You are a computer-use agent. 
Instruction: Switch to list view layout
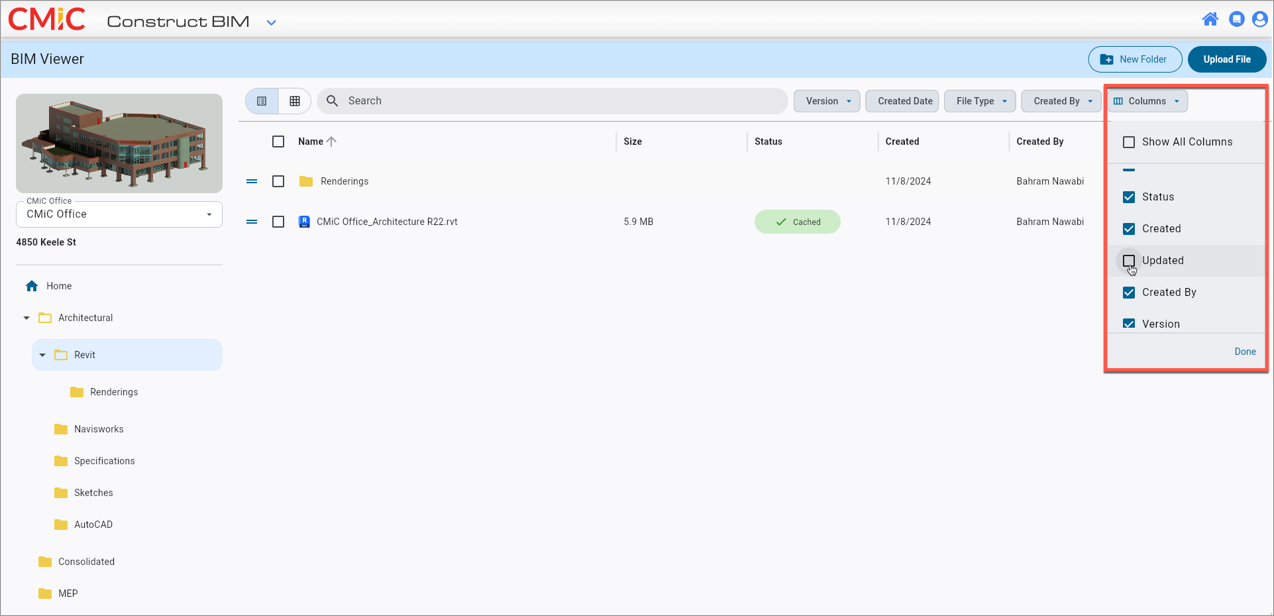[262, 101]
